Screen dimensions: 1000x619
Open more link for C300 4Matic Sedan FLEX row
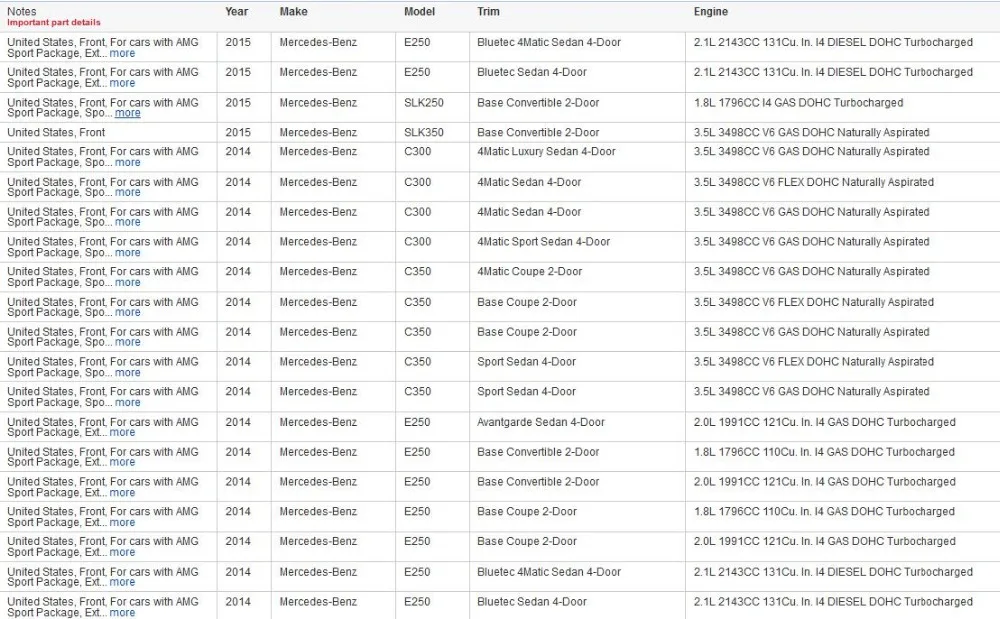128,193
